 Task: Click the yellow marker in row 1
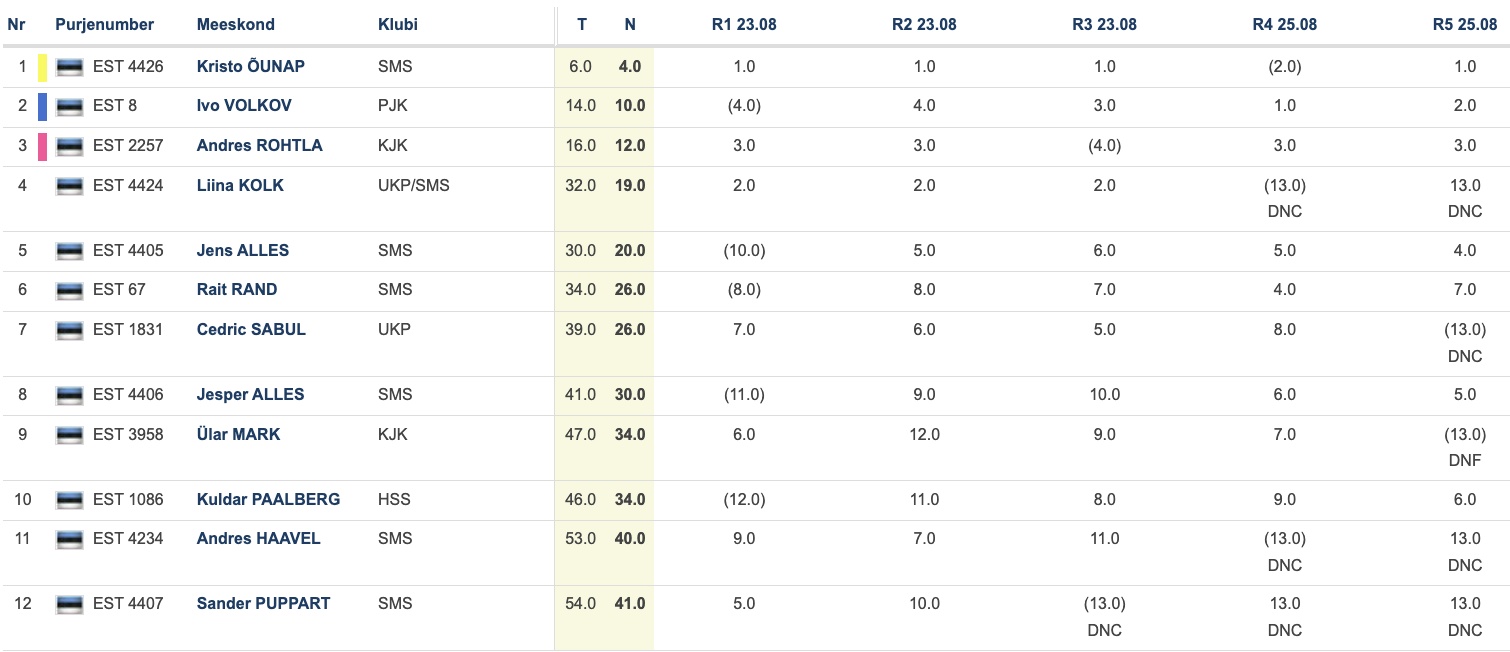(42, 68)
